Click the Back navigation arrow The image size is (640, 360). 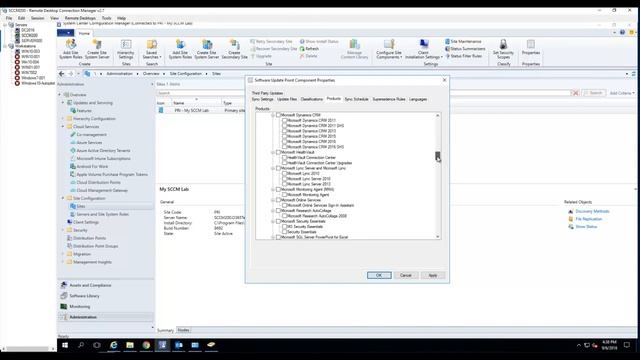click(x=62, y=74)
